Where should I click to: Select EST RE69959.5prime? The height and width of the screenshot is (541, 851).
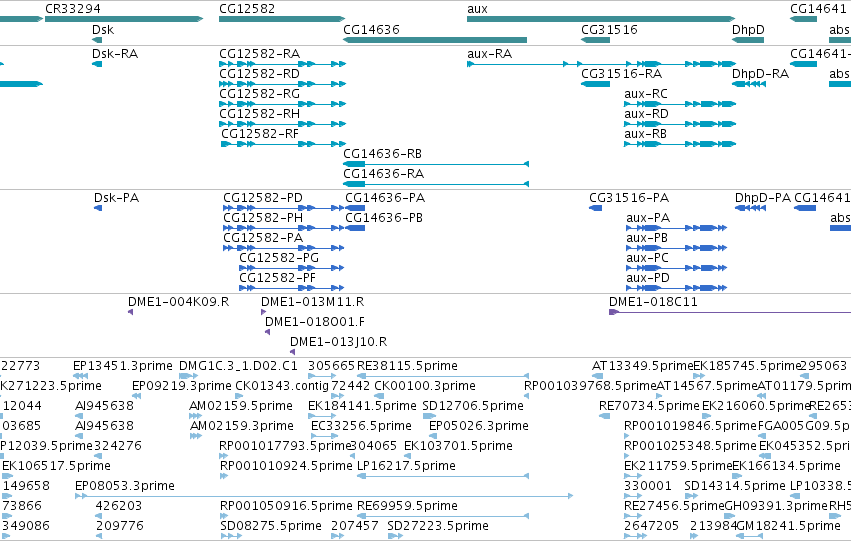(x=407, y=506)
